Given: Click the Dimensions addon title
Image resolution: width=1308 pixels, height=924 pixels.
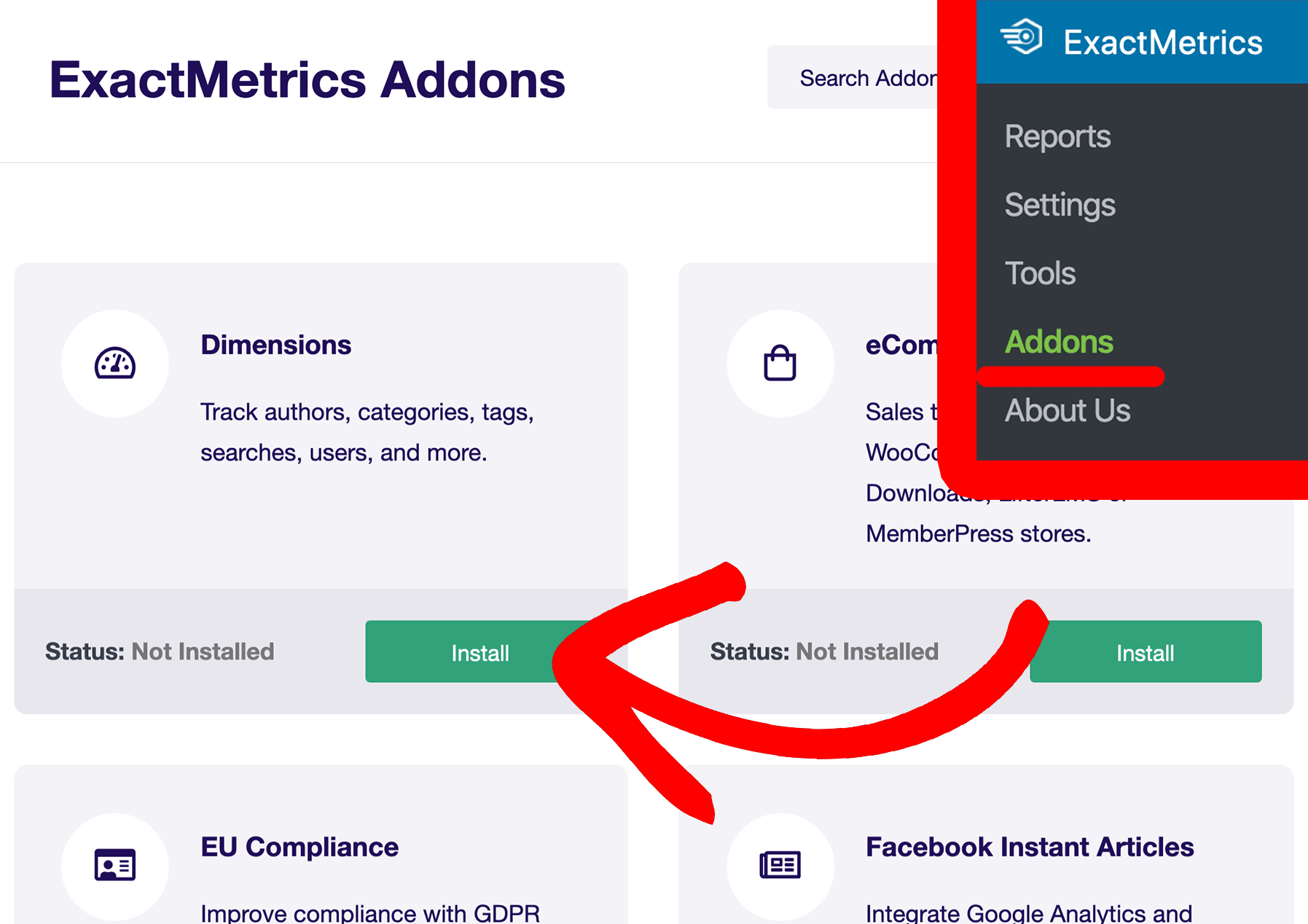Looking at the screenshot, I should 275,345.
